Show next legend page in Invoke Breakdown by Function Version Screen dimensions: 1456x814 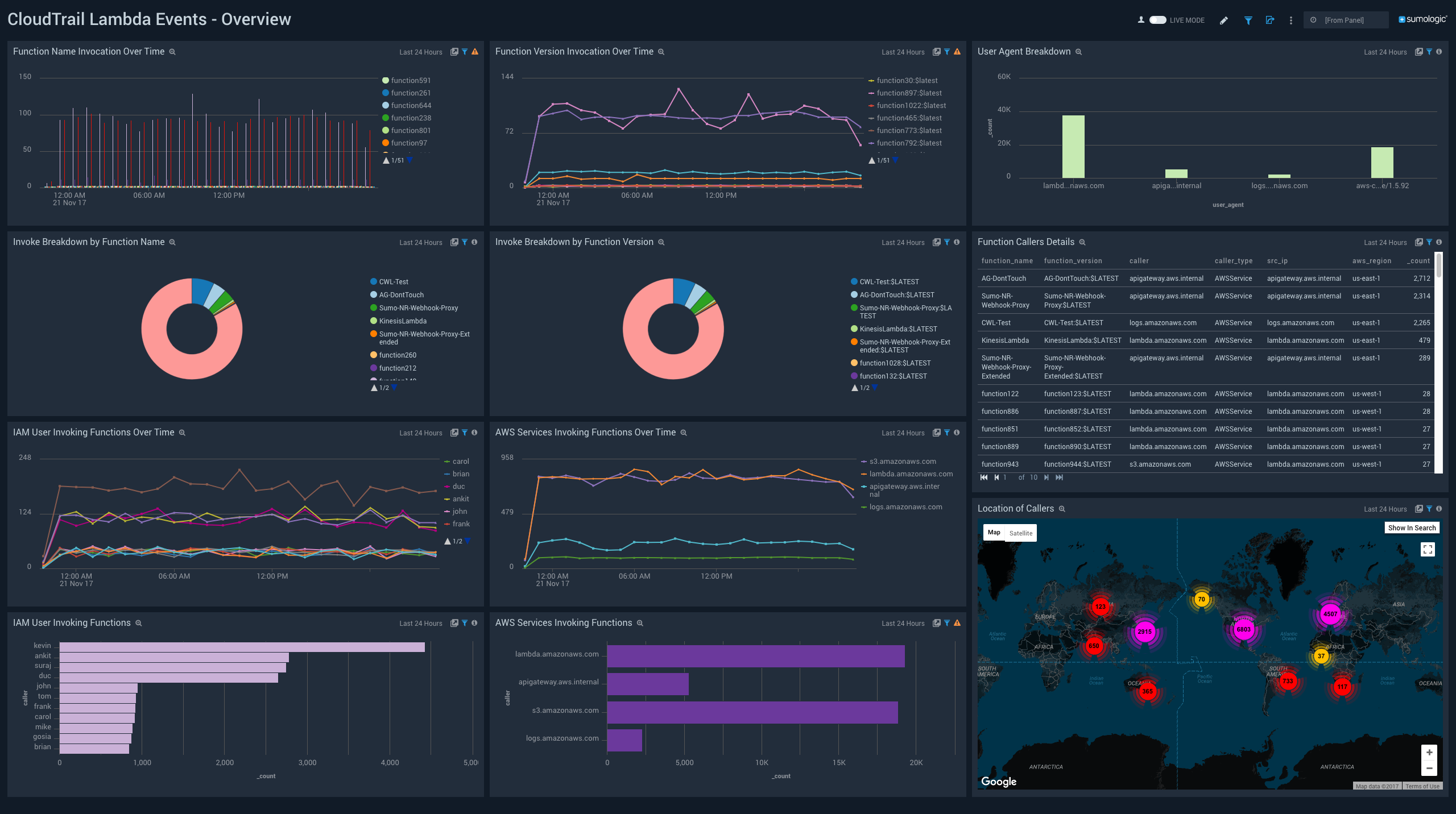875,388
